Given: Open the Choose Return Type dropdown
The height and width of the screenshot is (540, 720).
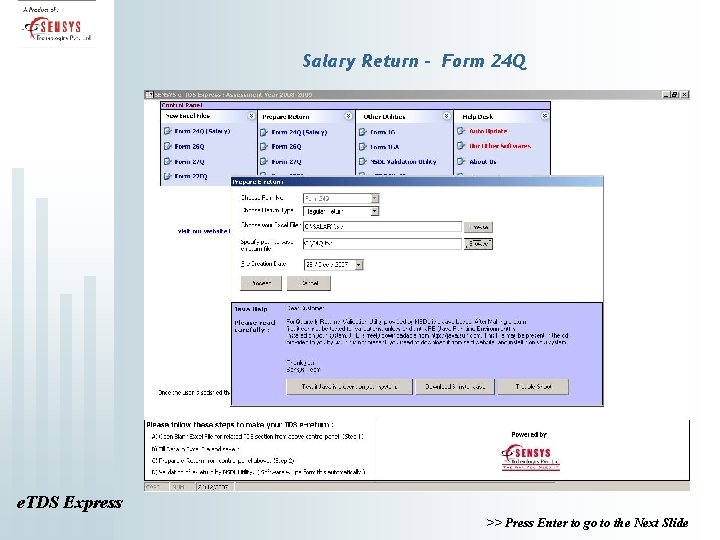Looking at the screenshot, I should pos(375,211).
